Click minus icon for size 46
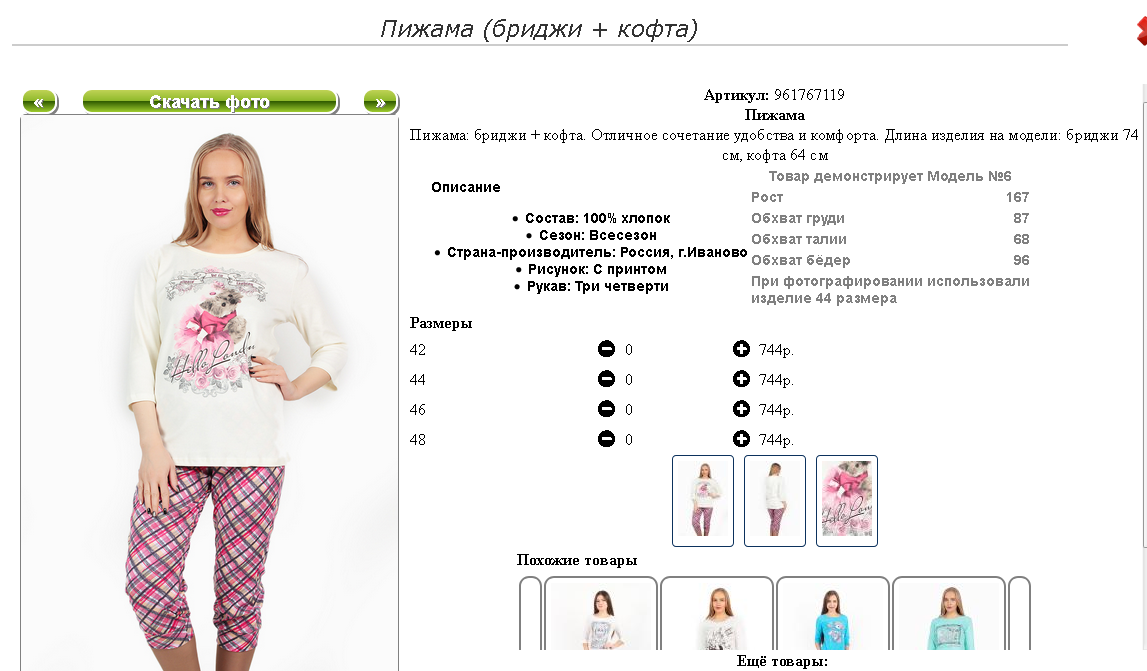 [606, 409]
